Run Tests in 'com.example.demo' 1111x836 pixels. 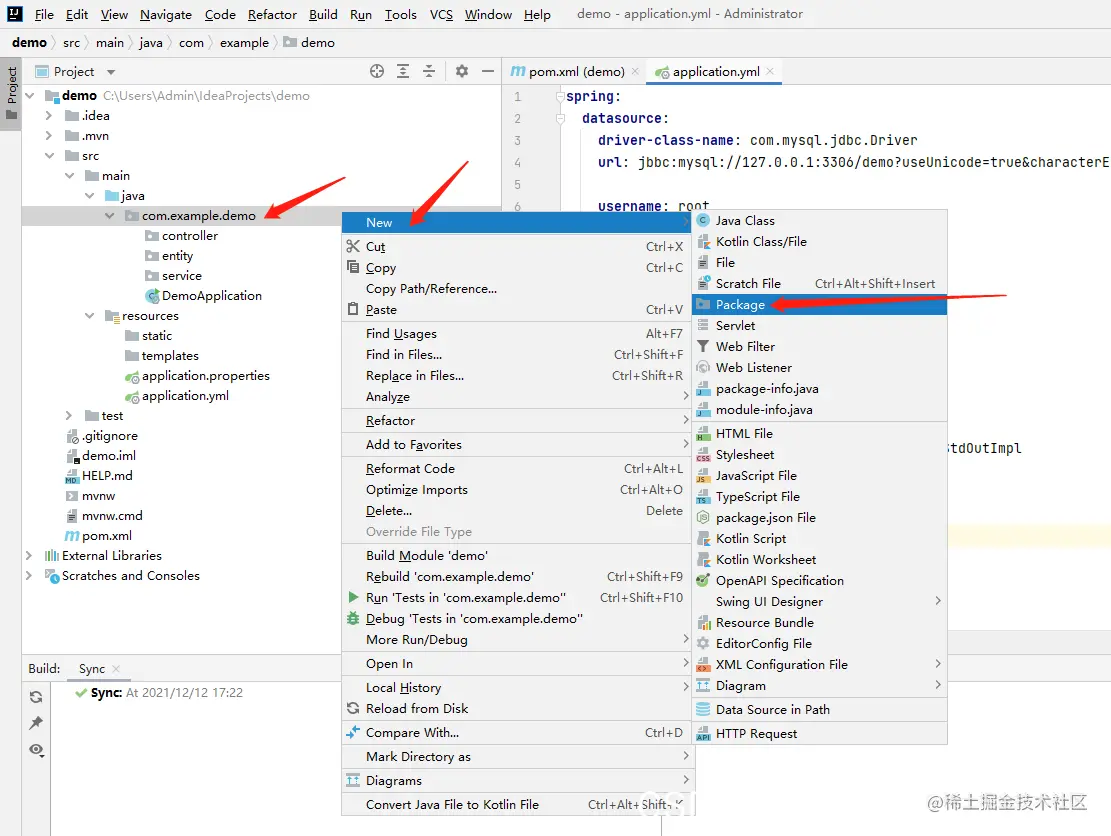pyautogui.click(x=515, y=598)
